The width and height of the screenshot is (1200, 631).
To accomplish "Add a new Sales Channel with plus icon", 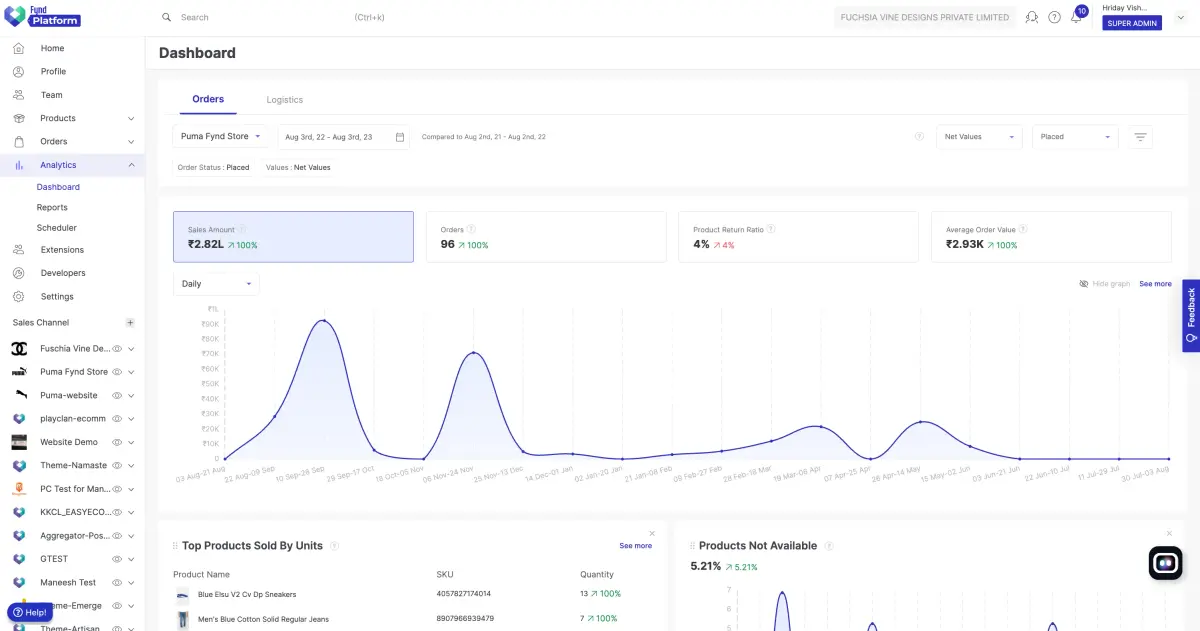I will (130, 323).
